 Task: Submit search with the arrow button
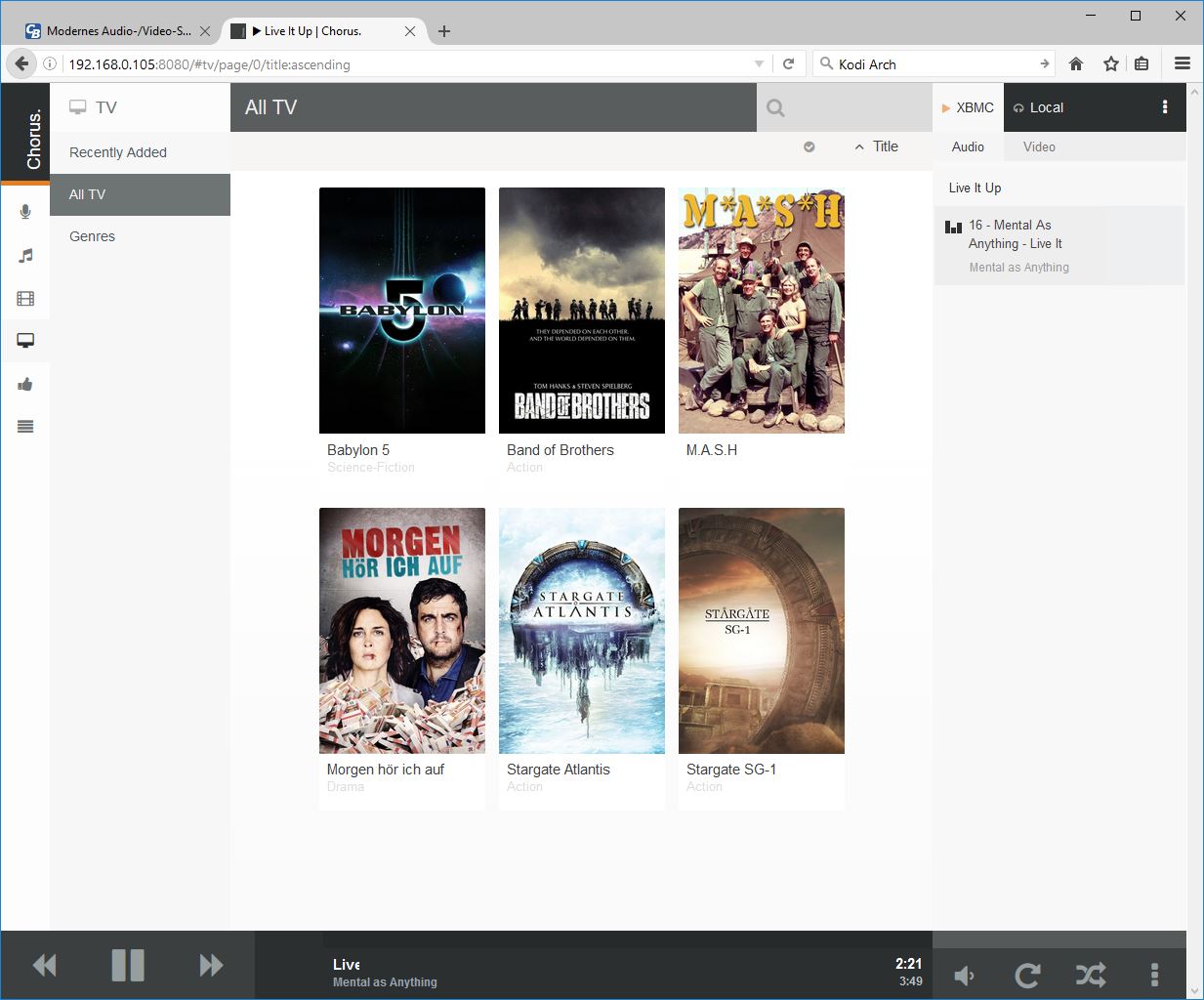point(1045,63)
